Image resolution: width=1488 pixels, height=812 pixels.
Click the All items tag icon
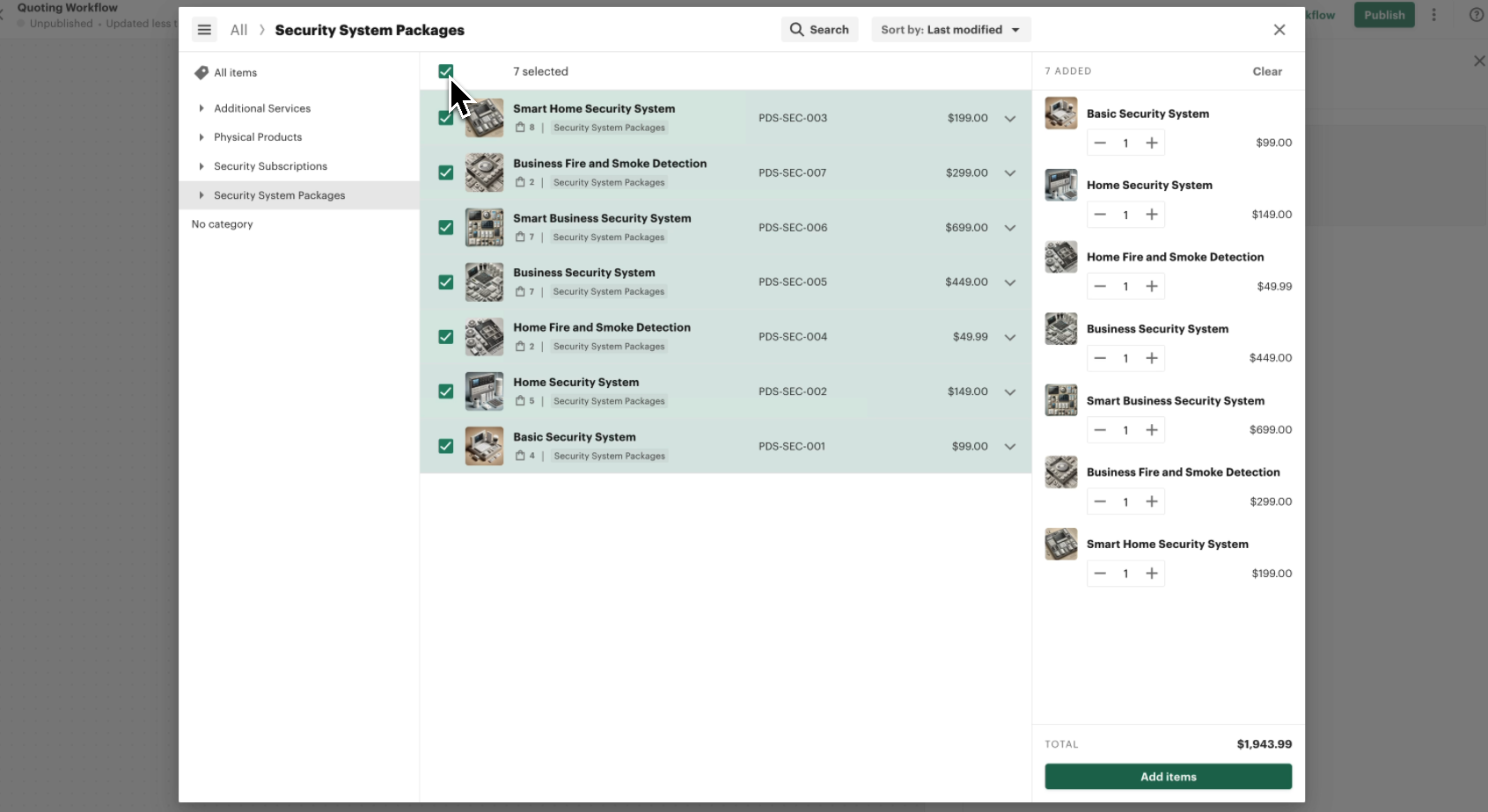point(202,73)
